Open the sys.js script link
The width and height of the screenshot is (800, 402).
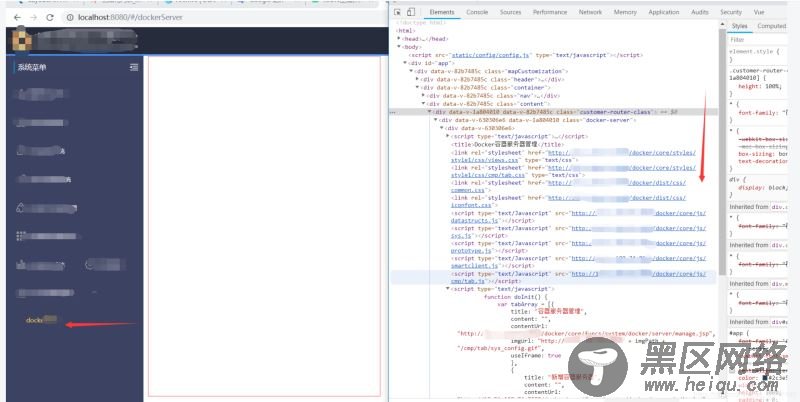point(463,236)
